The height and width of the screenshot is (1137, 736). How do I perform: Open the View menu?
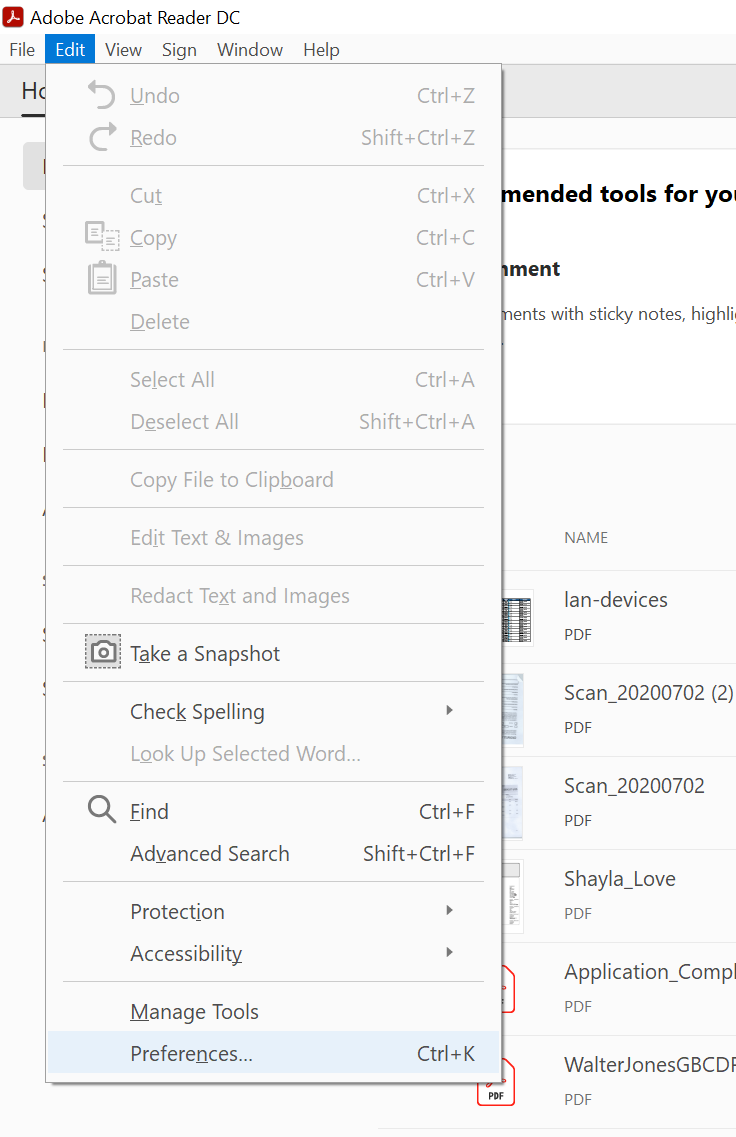click(x=123, y=49)
